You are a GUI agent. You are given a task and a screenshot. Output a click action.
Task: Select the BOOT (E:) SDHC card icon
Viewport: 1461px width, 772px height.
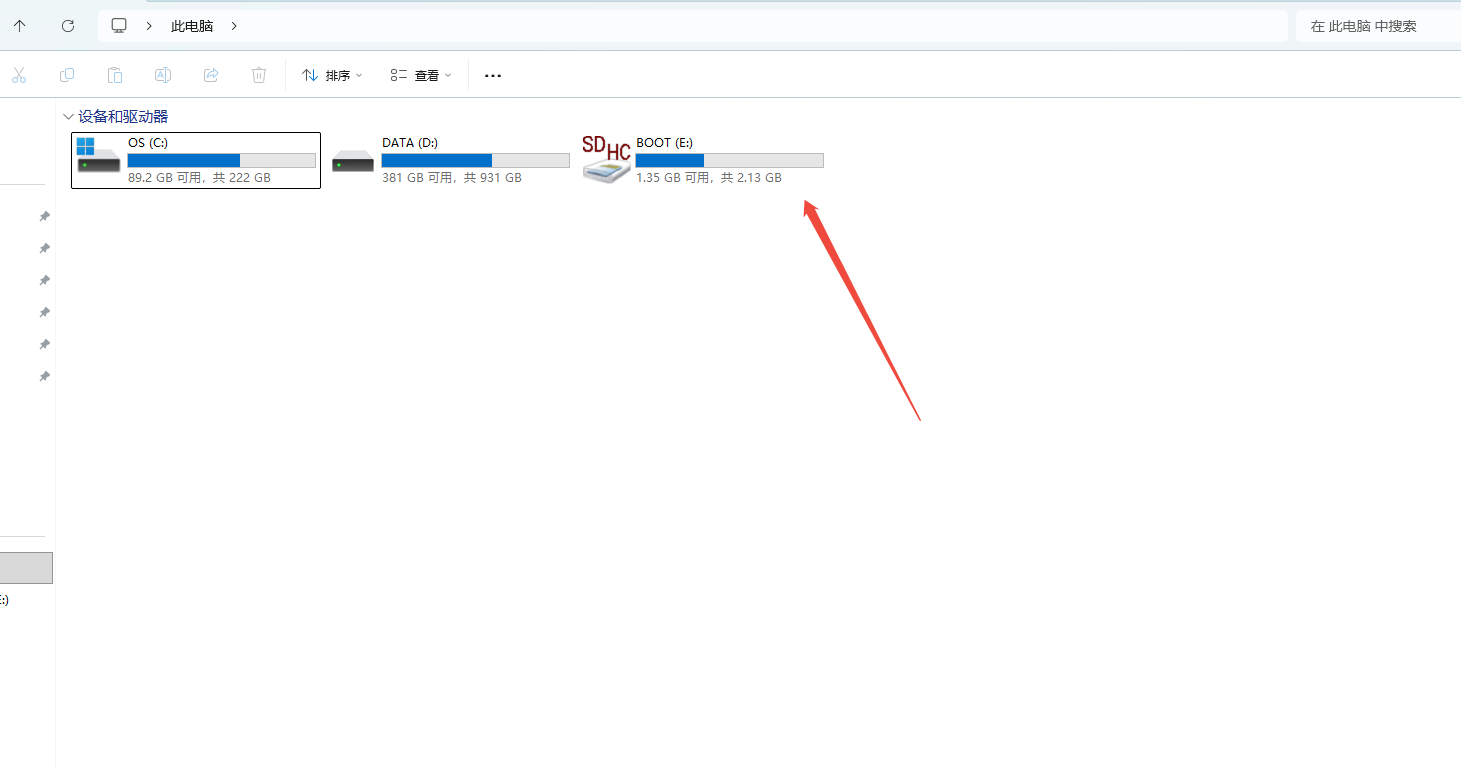coord(606,160)
